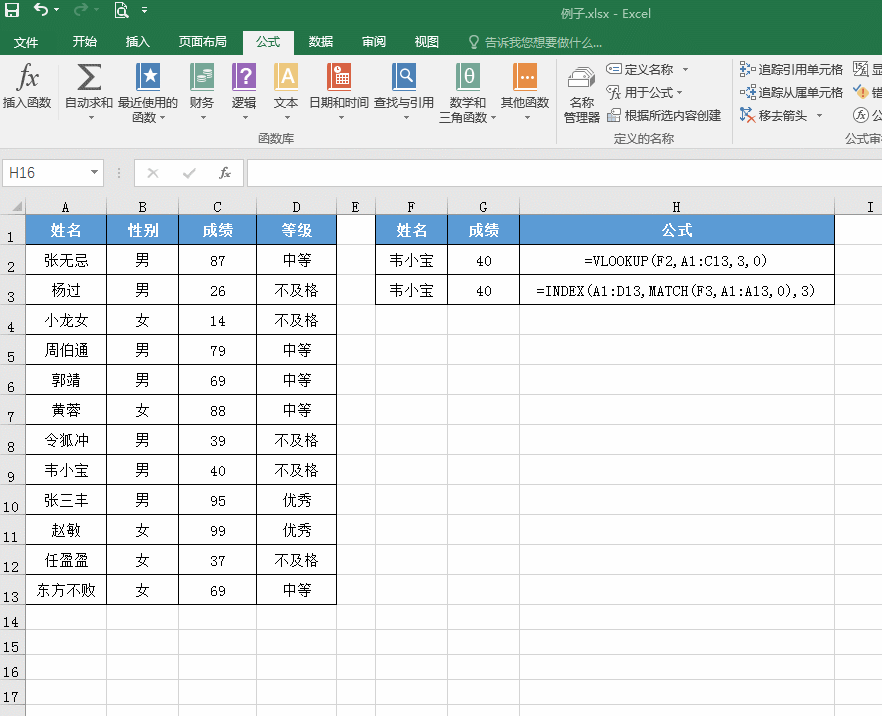The image size is (882, 716).
Task: Expand the 财务 dropdown arrow
Action: (203, 118)
